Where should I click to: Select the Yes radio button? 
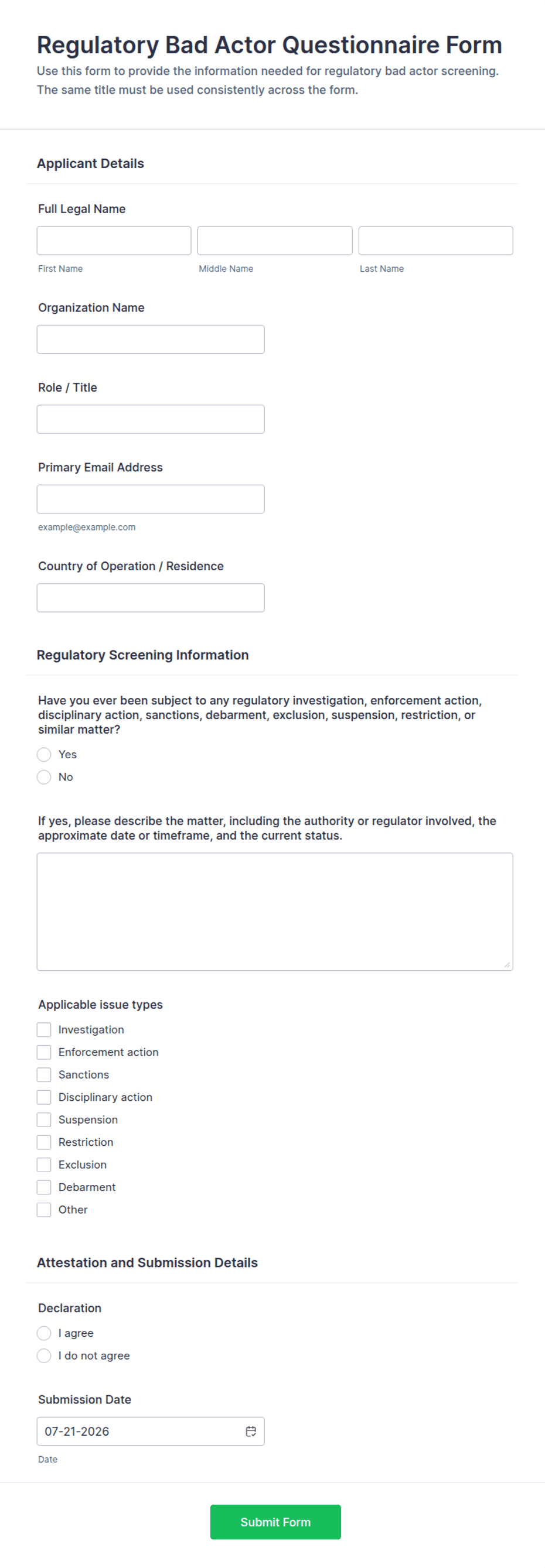(44, 754)
